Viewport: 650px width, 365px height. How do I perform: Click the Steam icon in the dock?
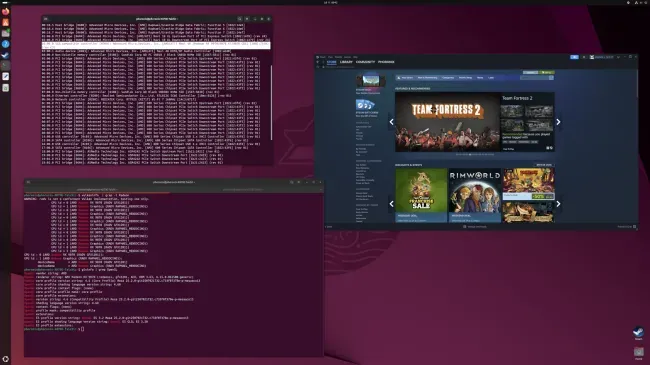(5, 55)
